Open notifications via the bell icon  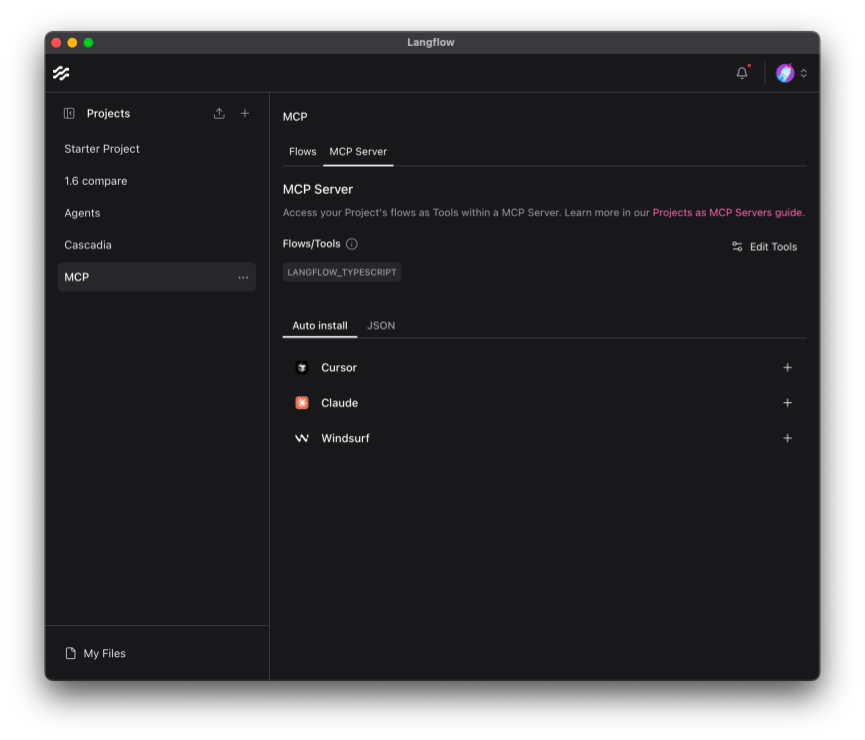pyautogui.click(x=741, y=72)
